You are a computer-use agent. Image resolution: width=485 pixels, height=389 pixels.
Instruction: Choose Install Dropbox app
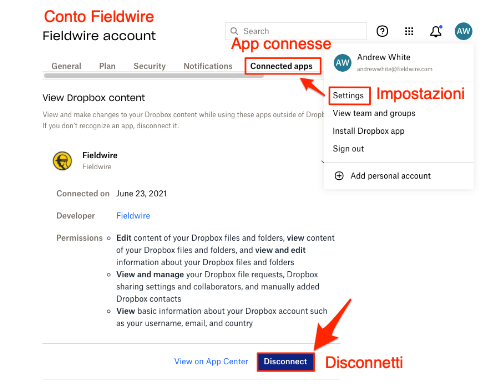368,131
